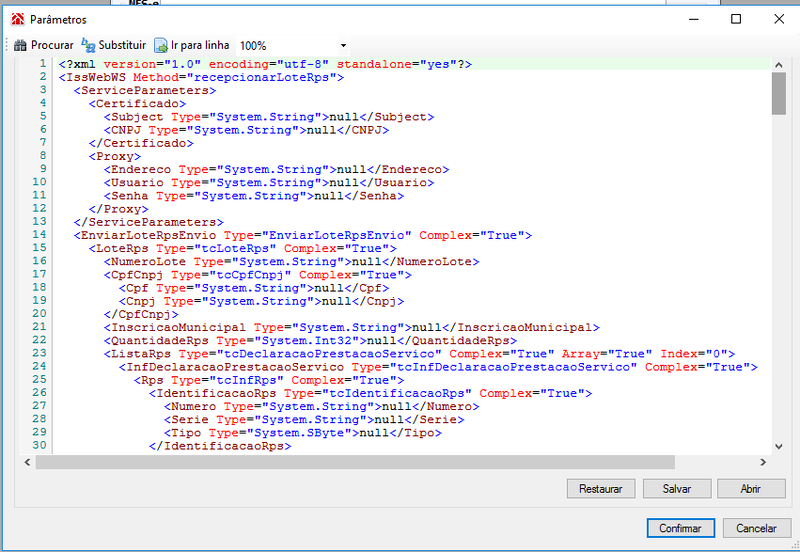Click the IssWebWS Method line

click(x=202, y=78)
